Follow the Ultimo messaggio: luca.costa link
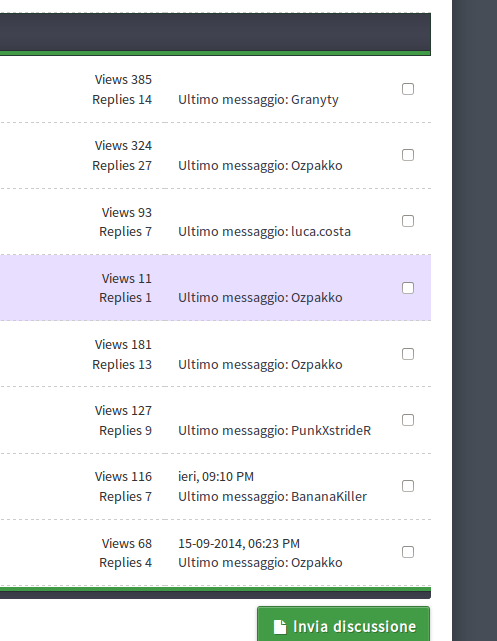The image size is (497, 641). (264, 232)
